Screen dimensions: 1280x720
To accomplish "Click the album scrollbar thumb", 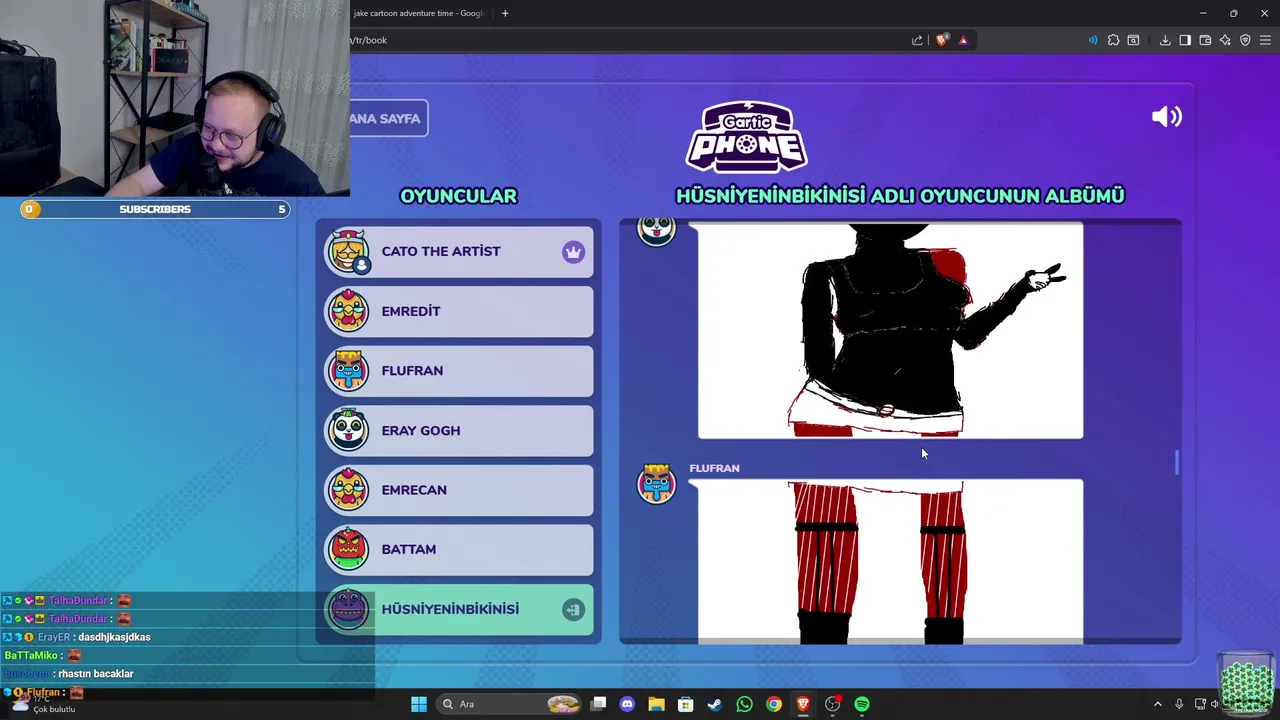I will click(1177, 462).
